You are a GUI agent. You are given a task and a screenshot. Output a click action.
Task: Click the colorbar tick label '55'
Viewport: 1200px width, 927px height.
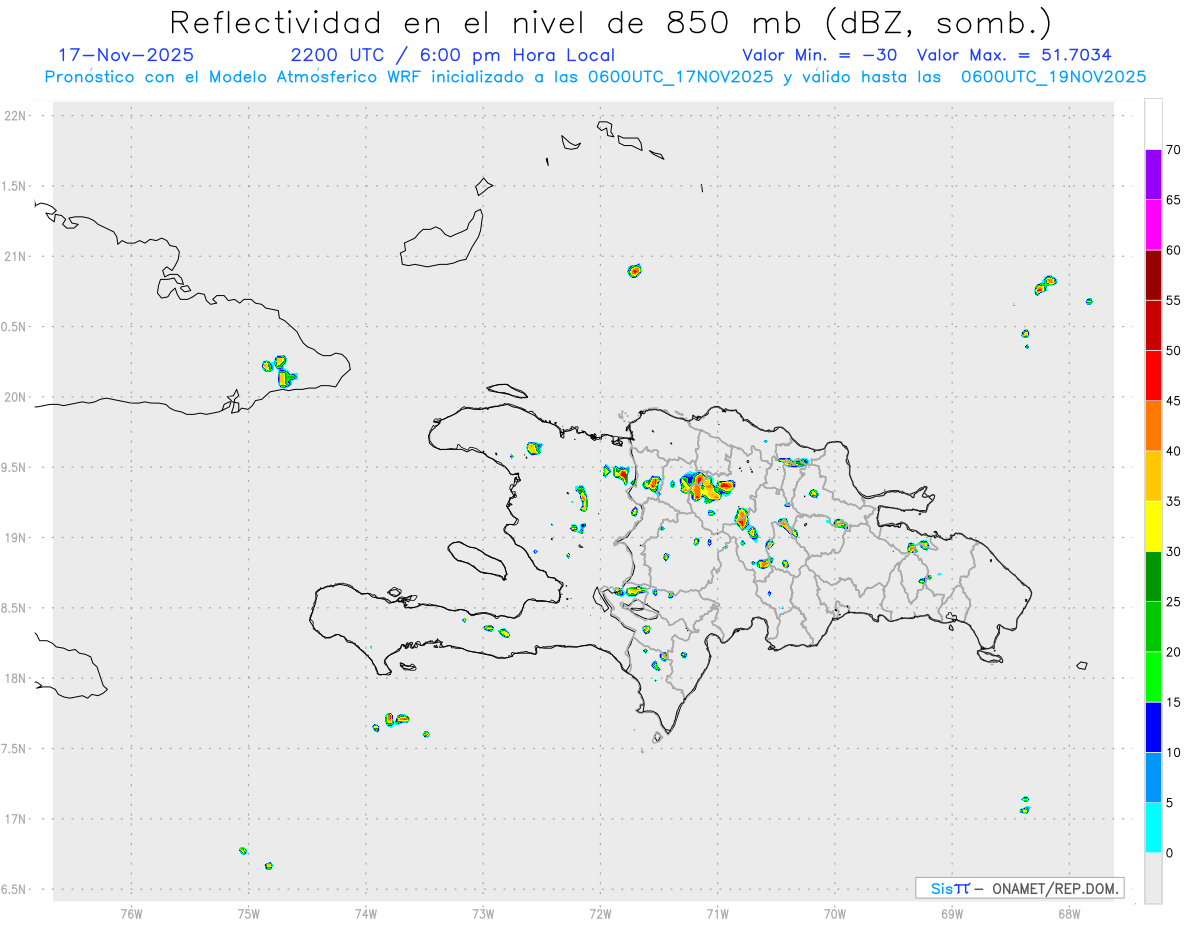pos(1173,301)
